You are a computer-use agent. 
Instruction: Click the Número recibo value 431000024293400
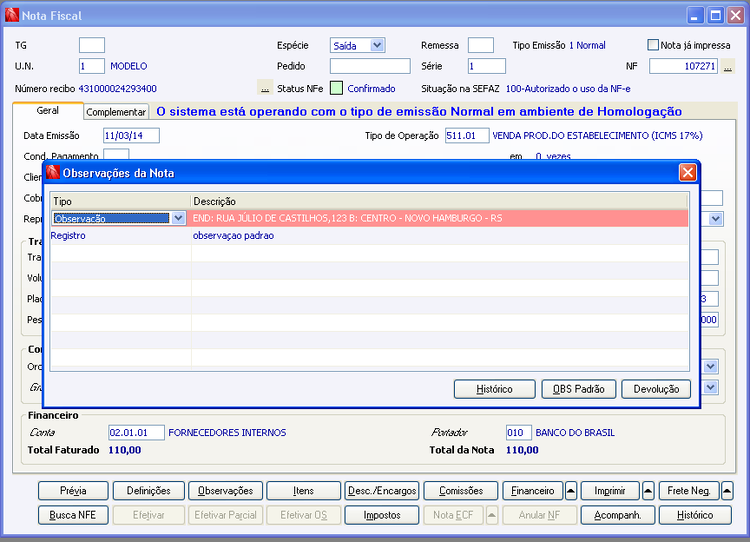(x=118, y=88)
